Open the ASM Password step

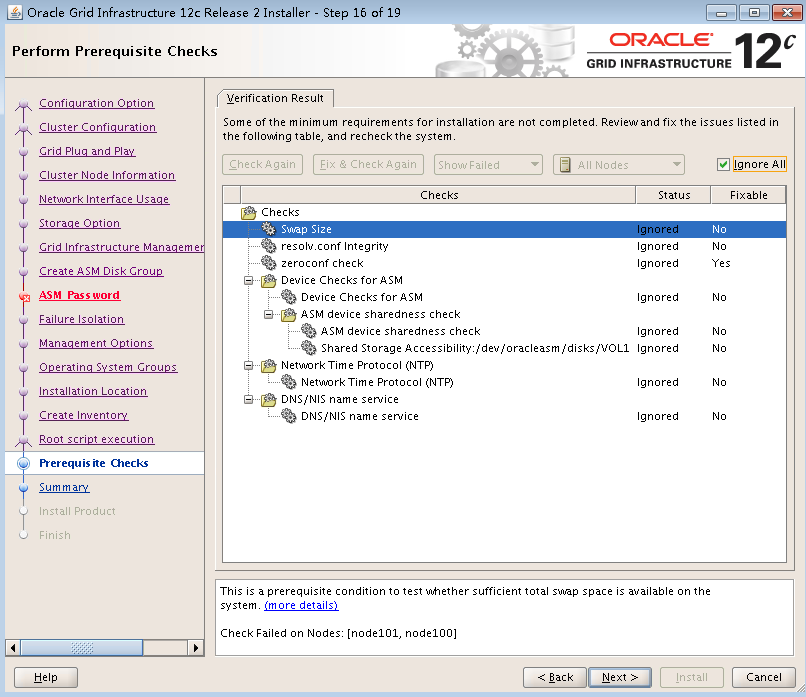[79, 295]
